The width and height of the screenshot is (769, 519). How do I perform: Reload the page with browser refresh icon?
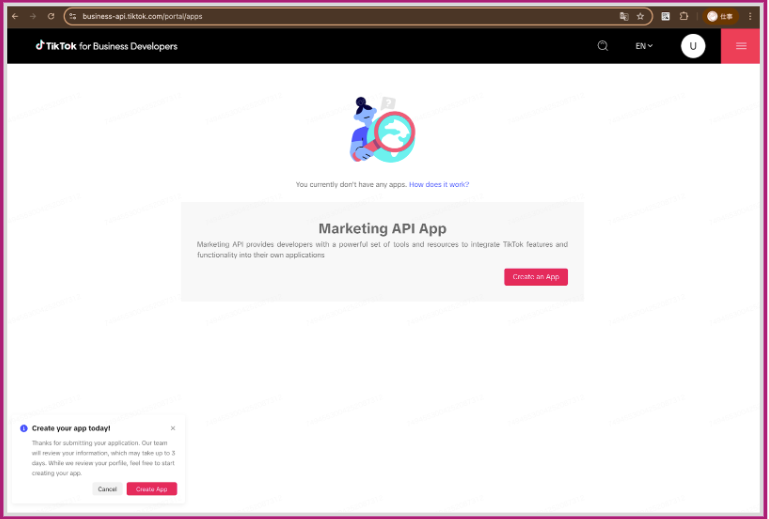pos(51,16)
